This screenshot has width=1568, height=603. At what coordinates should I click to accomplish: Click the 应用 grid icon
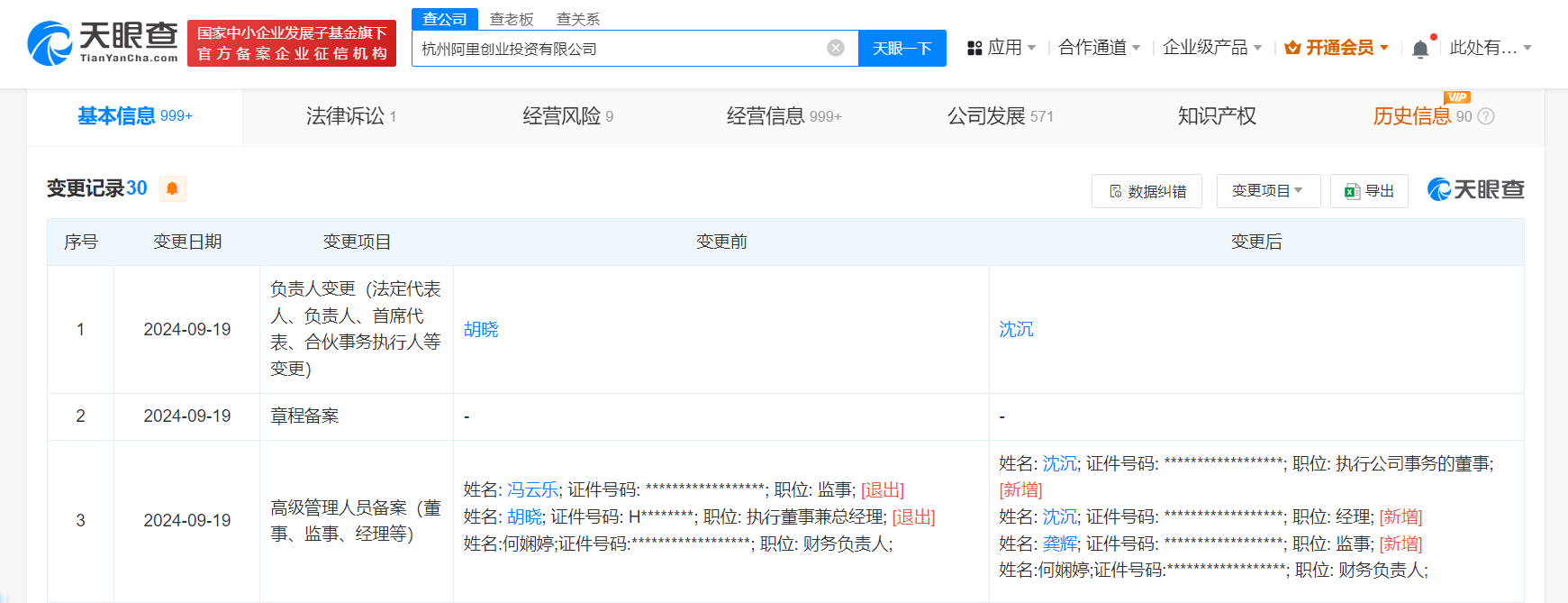[x=974, y=48]
